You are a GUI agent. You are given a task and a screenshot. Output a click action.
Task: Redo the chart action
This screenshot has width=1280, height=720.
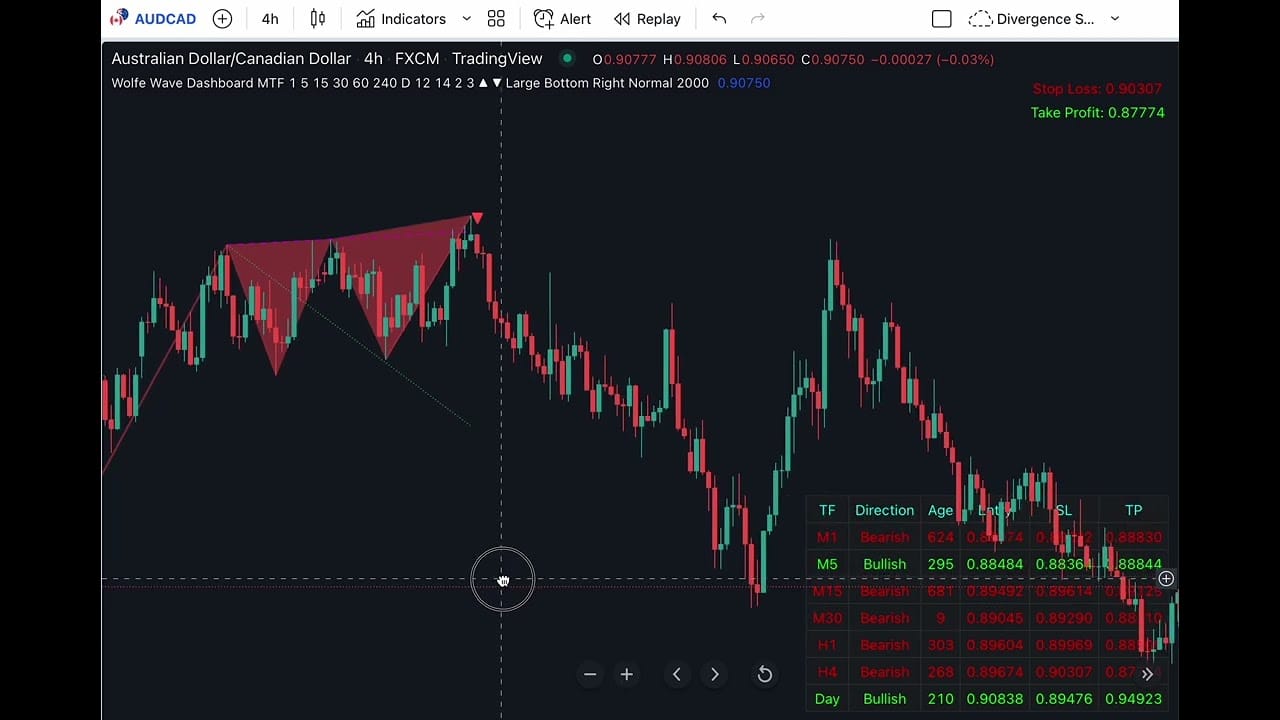click(x=757, y=18)
